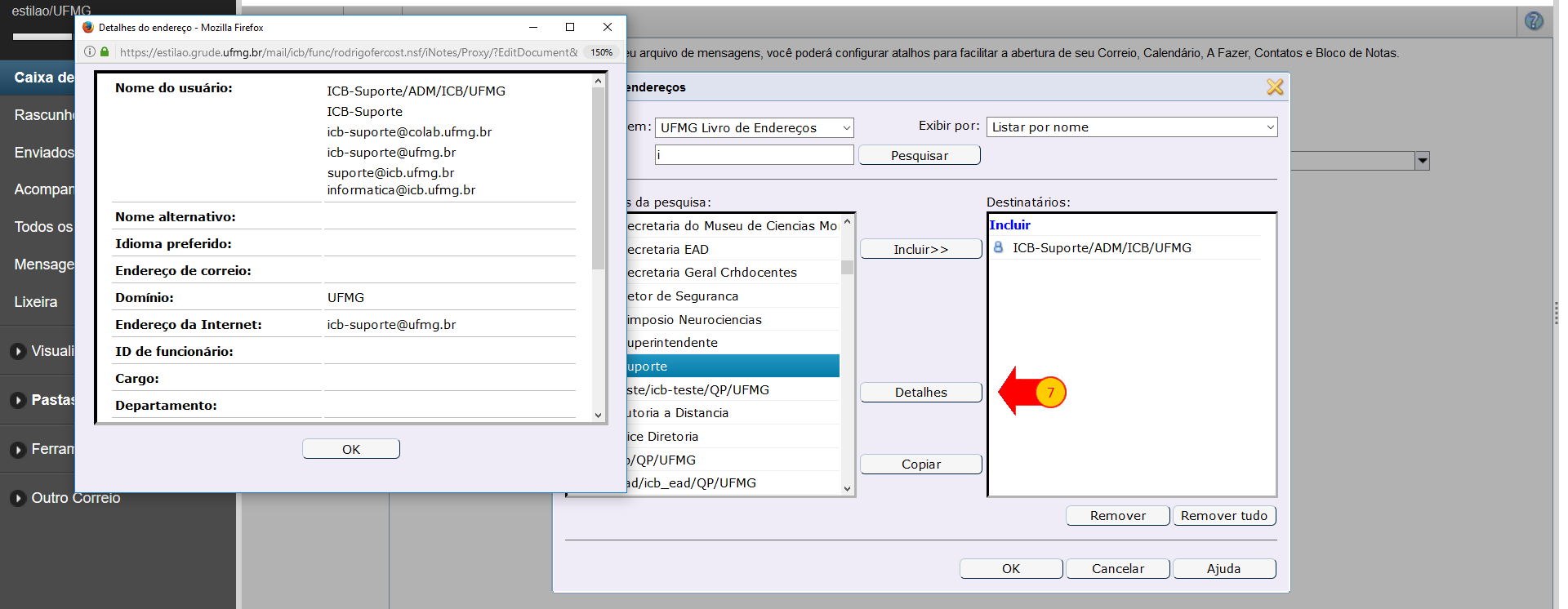This screenshot has height=609, width=1568.
Task: Open the Listar por nome dropdown
Action: coord(1131,127)
